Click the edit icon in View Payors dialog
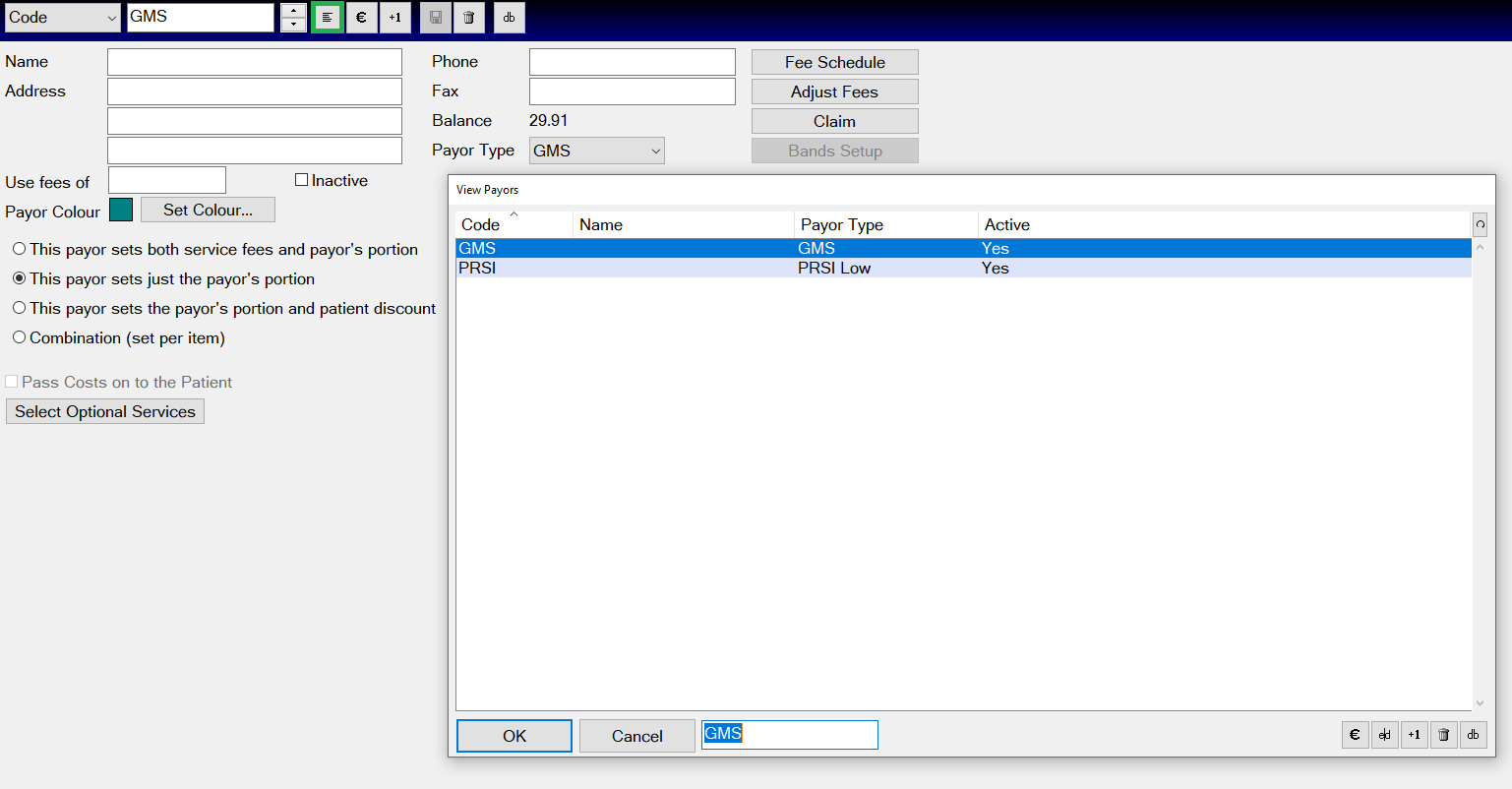The image size is (1512, 789). [1384, 735]
